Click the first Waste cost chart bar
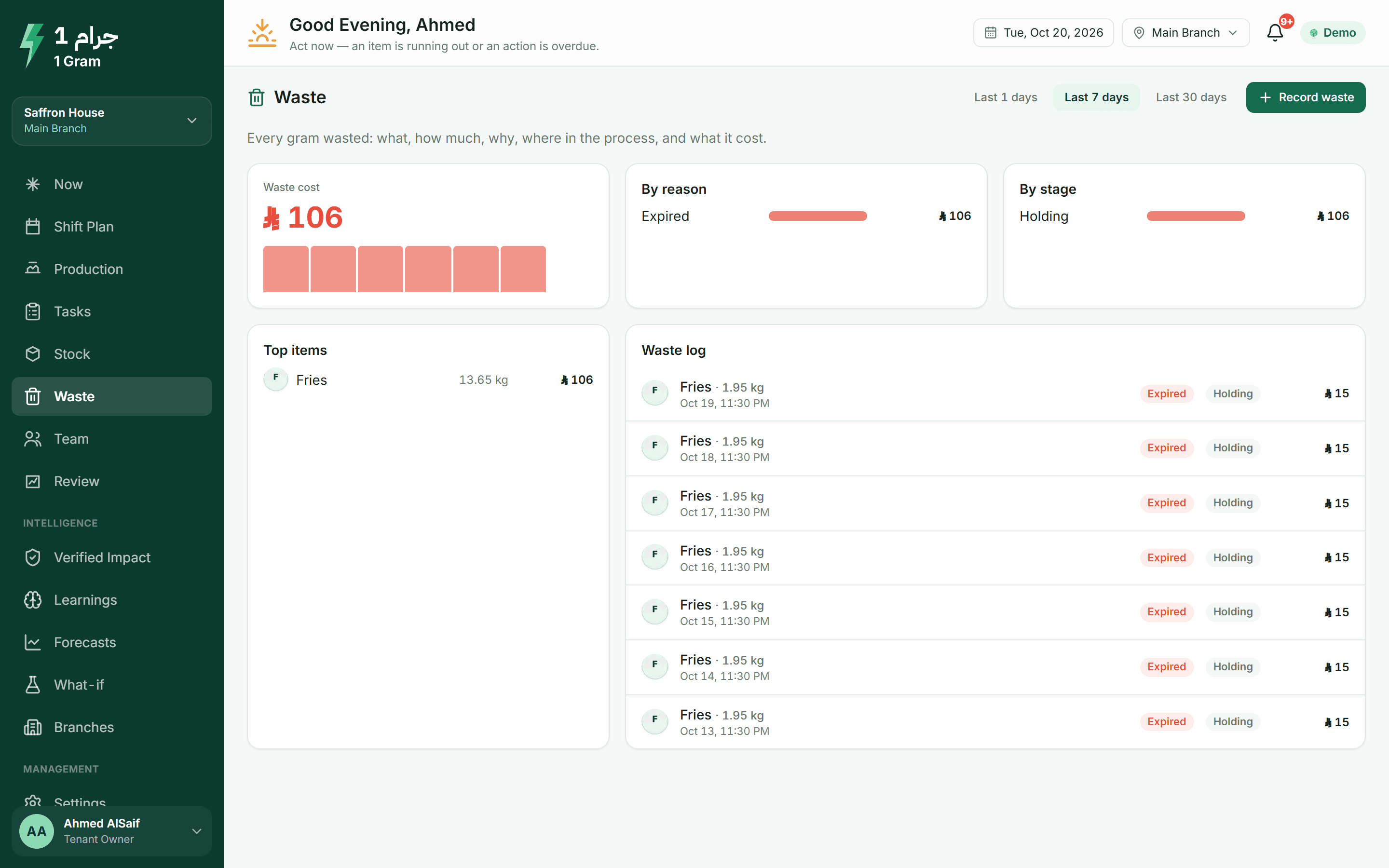This screenshot has height=868, width=1389. (286, 269)
